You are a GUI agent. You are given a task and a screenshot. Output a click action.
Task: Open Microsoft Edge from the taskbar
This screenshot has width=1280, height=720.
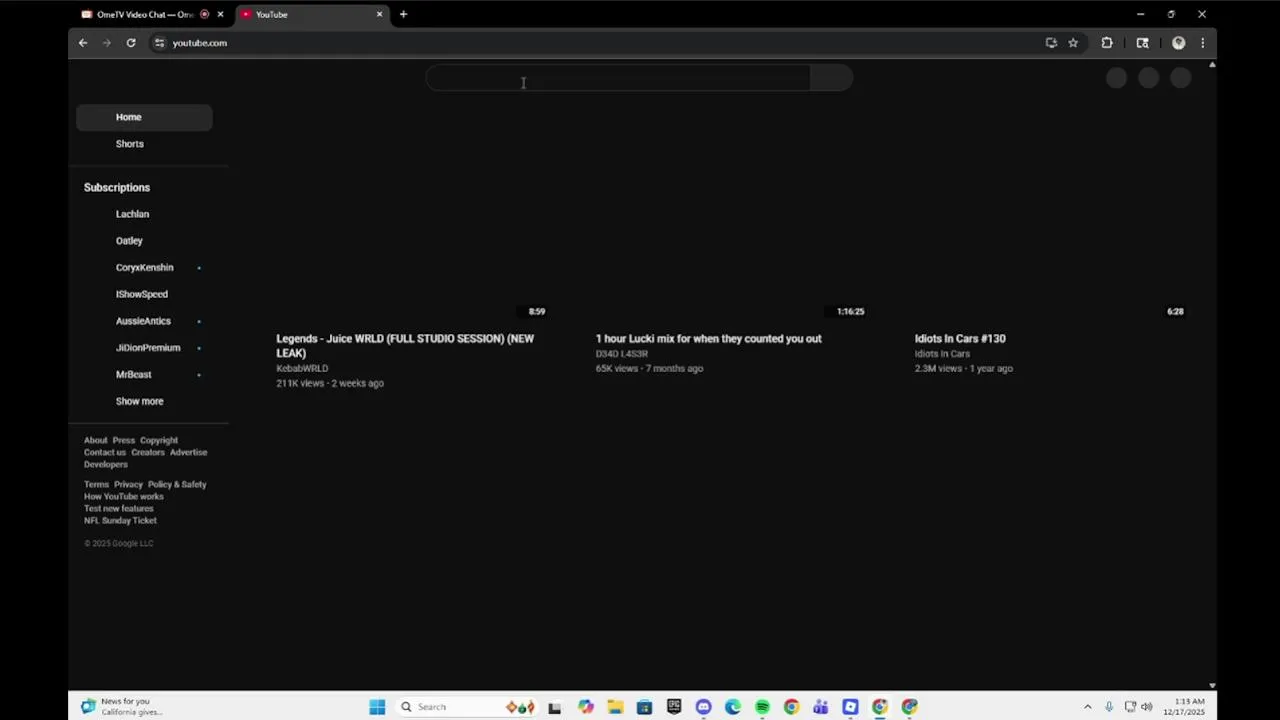[x=733, y=707]
